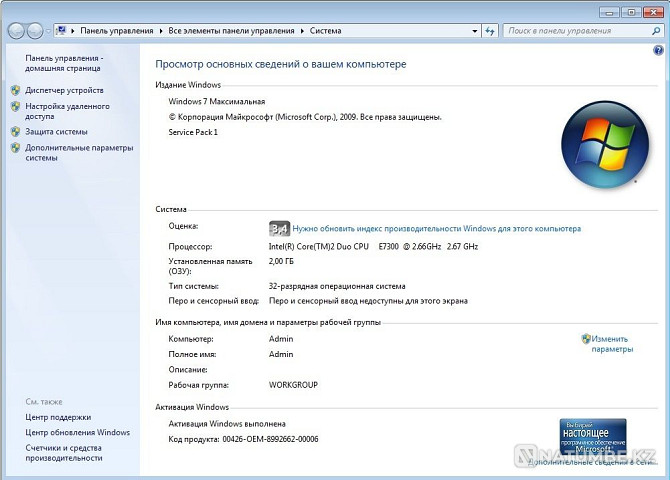The height and width of the screenshot is (480, 670).
Task: Click the Windows 7 logo image
Action: point(605,144)
